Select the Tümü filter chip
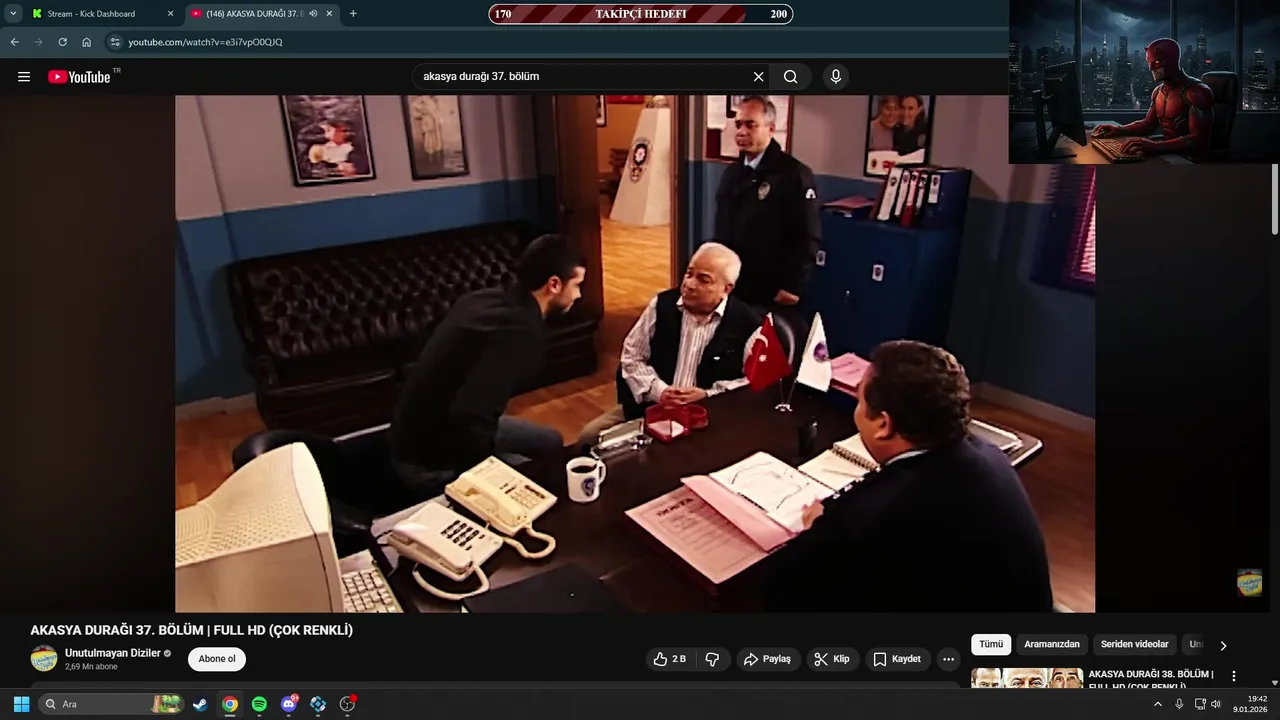 [x=991, y=645]
